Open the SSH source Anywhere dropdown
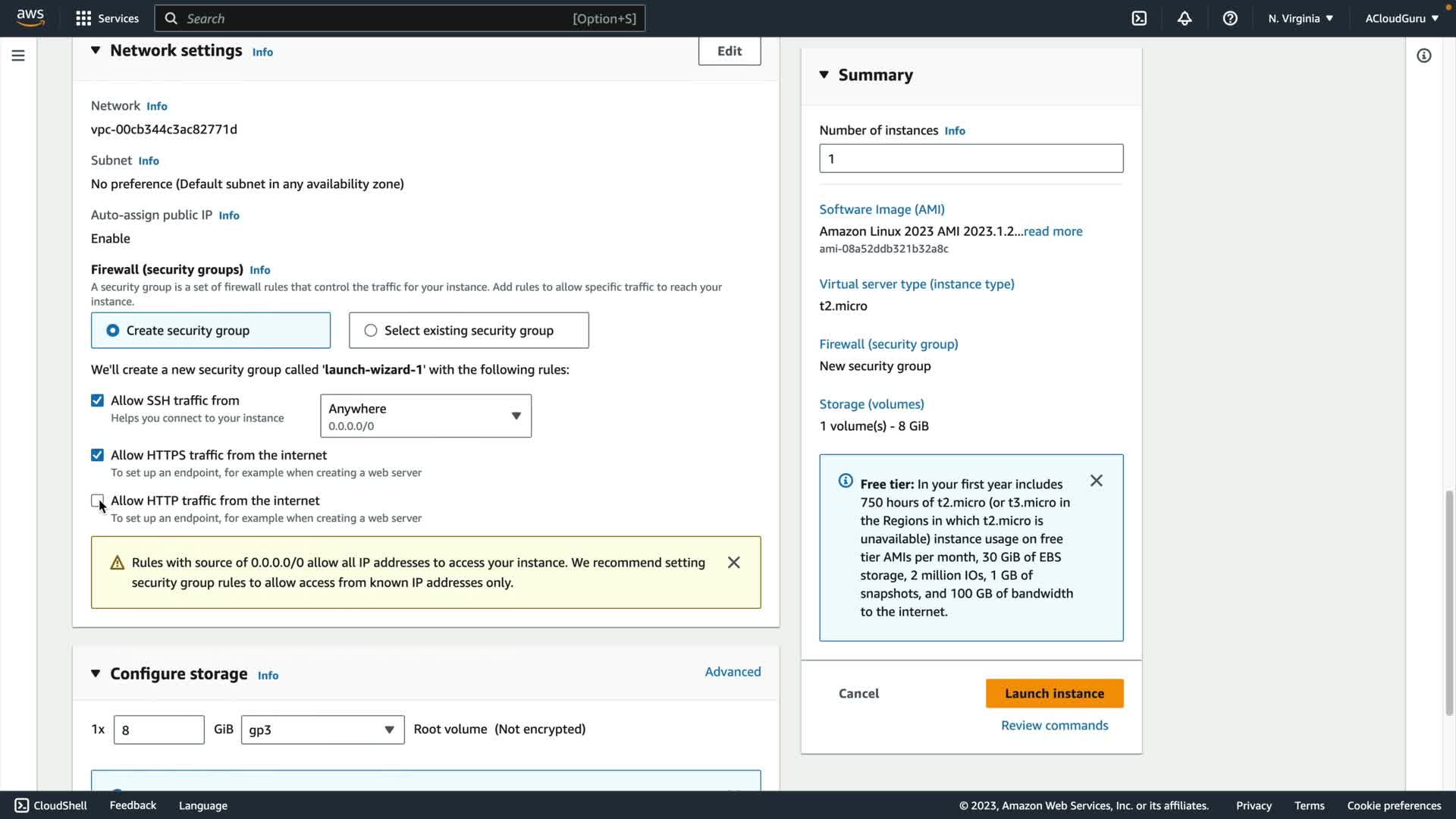 (x=425, y=416)
